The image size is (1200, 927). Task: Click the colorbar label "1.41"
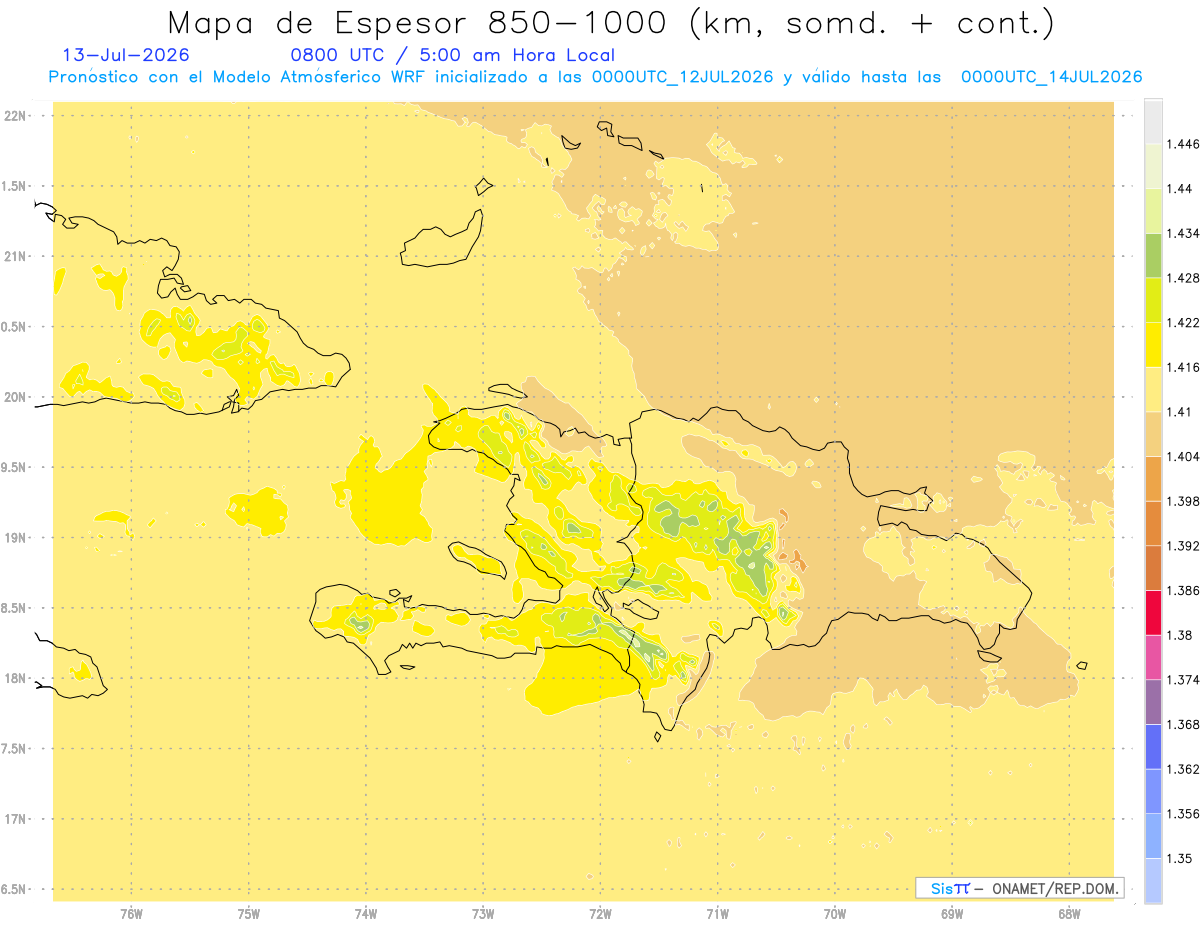pyautogui.click(x=1180, y=412)
